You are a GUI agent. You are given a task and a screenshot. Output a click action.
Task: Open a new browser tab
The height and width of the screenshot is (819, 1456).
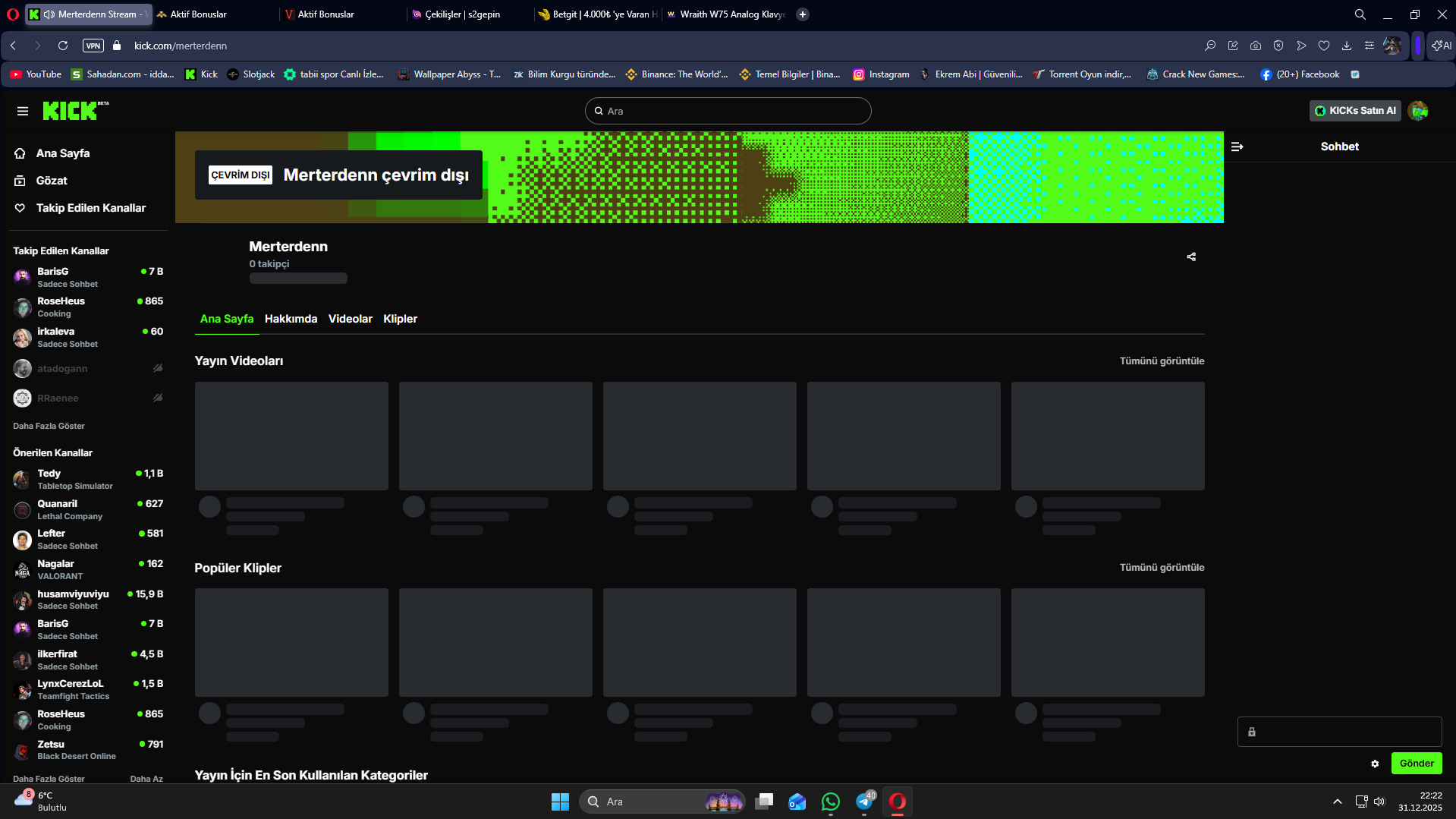(803, 14)
